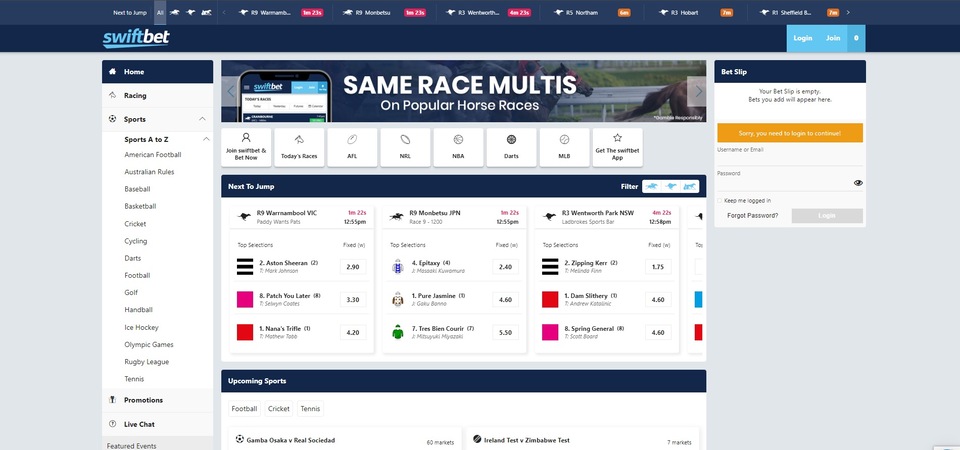
Task: Add Epitaxy at 2.40 odds
Action: [506, 267]
